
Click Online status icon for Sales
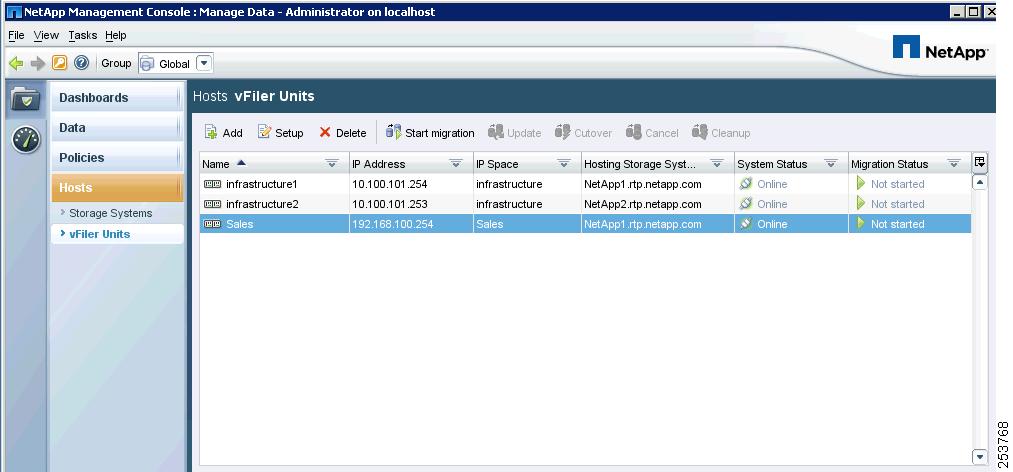[746, 224]
